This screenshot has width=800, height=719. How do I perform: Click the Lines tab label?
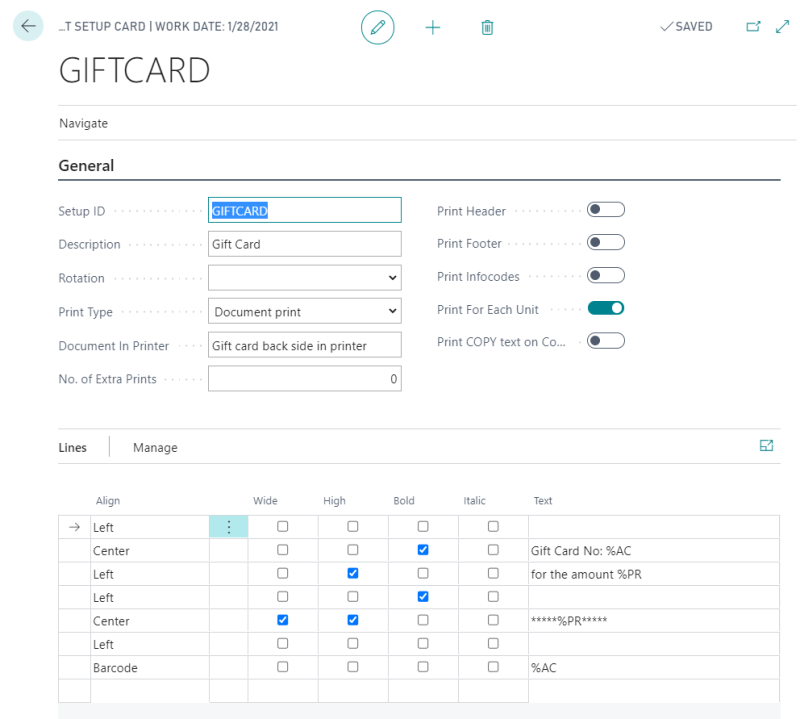pos(72,446)
